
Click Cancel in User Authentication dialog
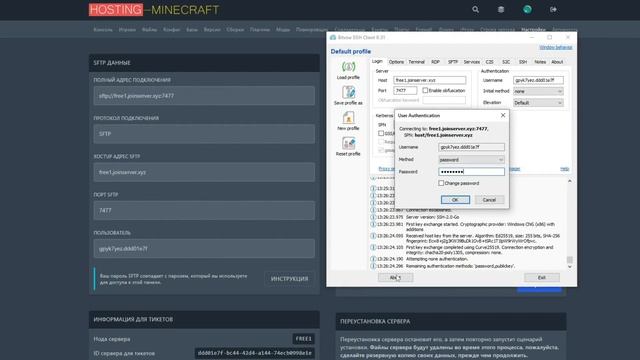(x=489, y=200)
